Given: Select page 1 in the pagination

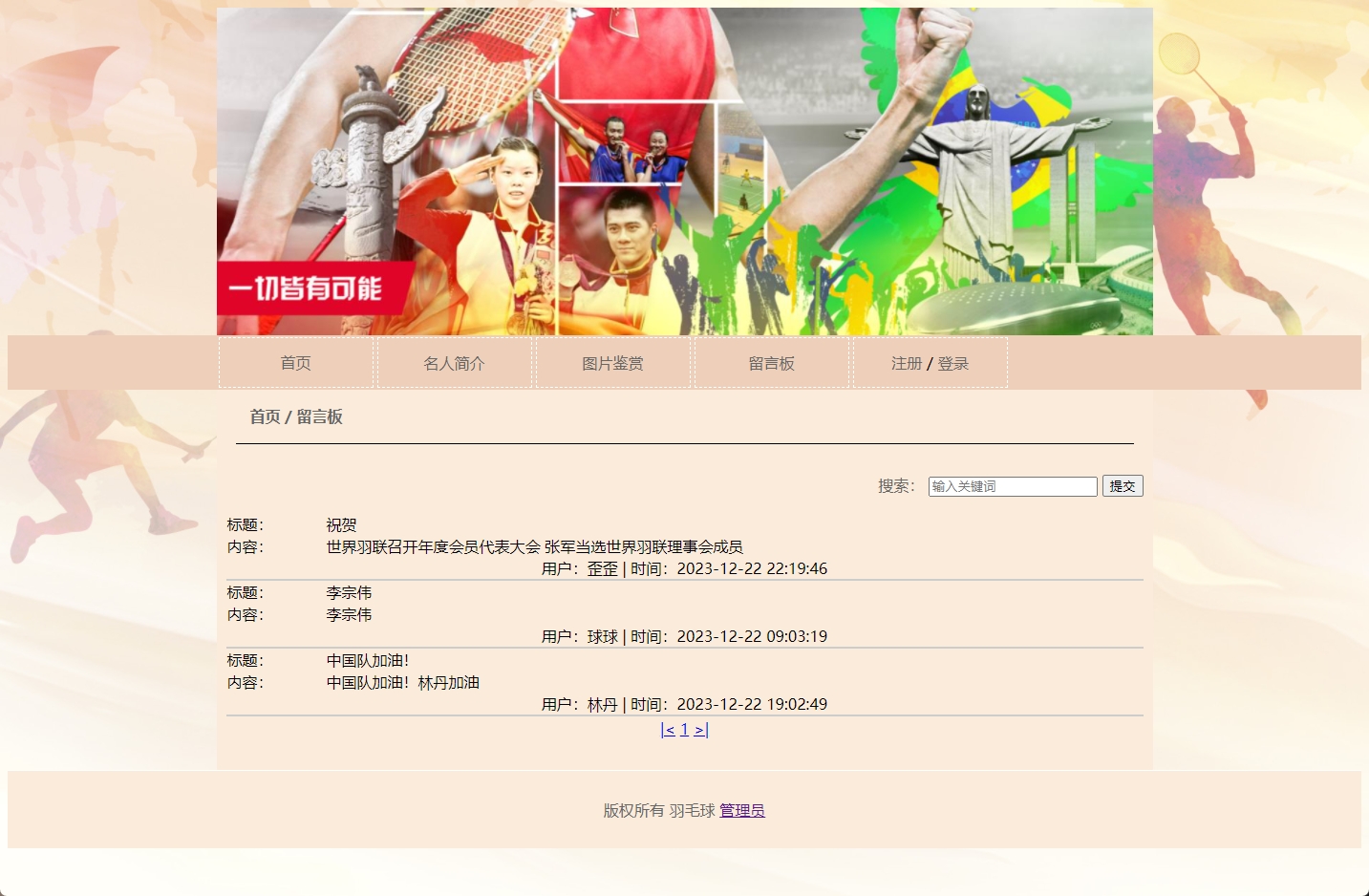Looking at the screenshot, I should coord(684,730).
